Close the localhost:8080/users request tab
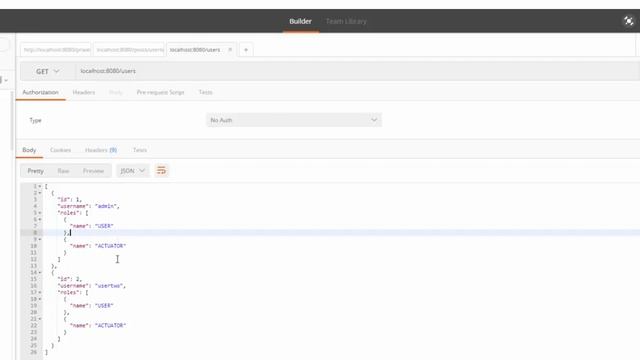Viewport: 640px width, 360px height. click(230, 49)
